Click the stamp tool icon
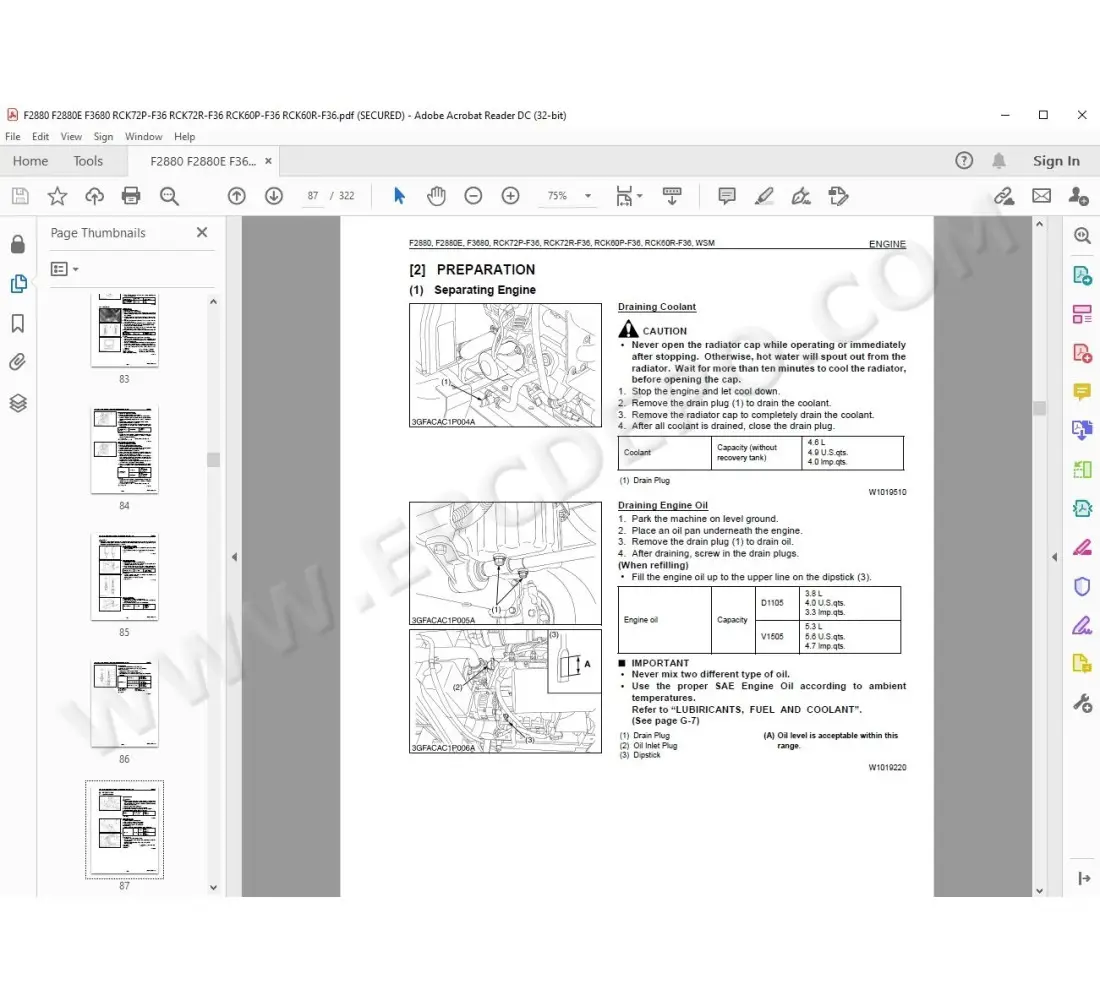Screen dimensions: 1100x1000 [x=838, y=196]
